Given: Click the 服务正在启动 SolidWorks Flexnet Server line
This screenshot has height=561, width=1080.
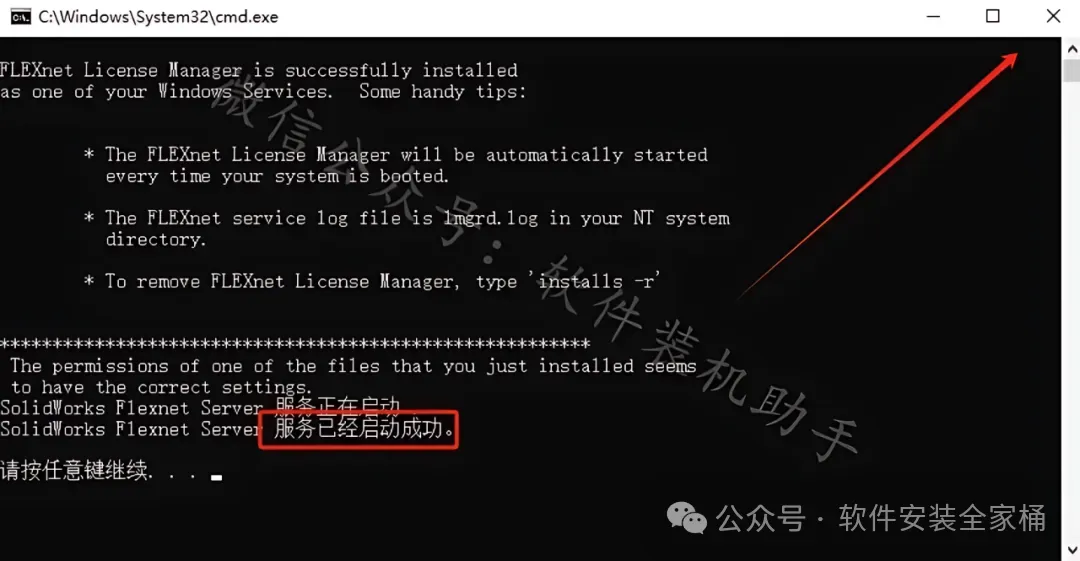Looking at the screenshot, I should point(201,407).
